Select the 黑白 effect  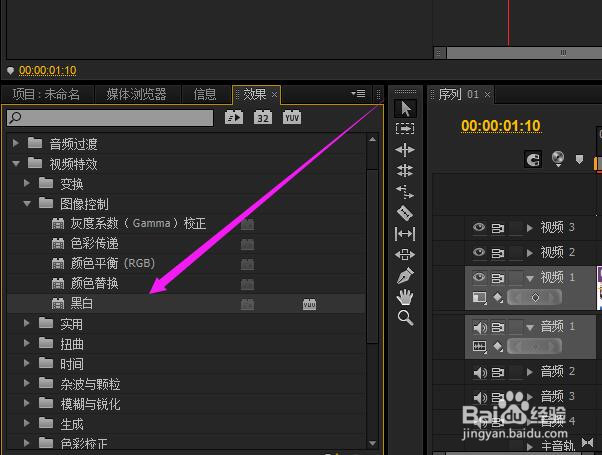(186, 304)
